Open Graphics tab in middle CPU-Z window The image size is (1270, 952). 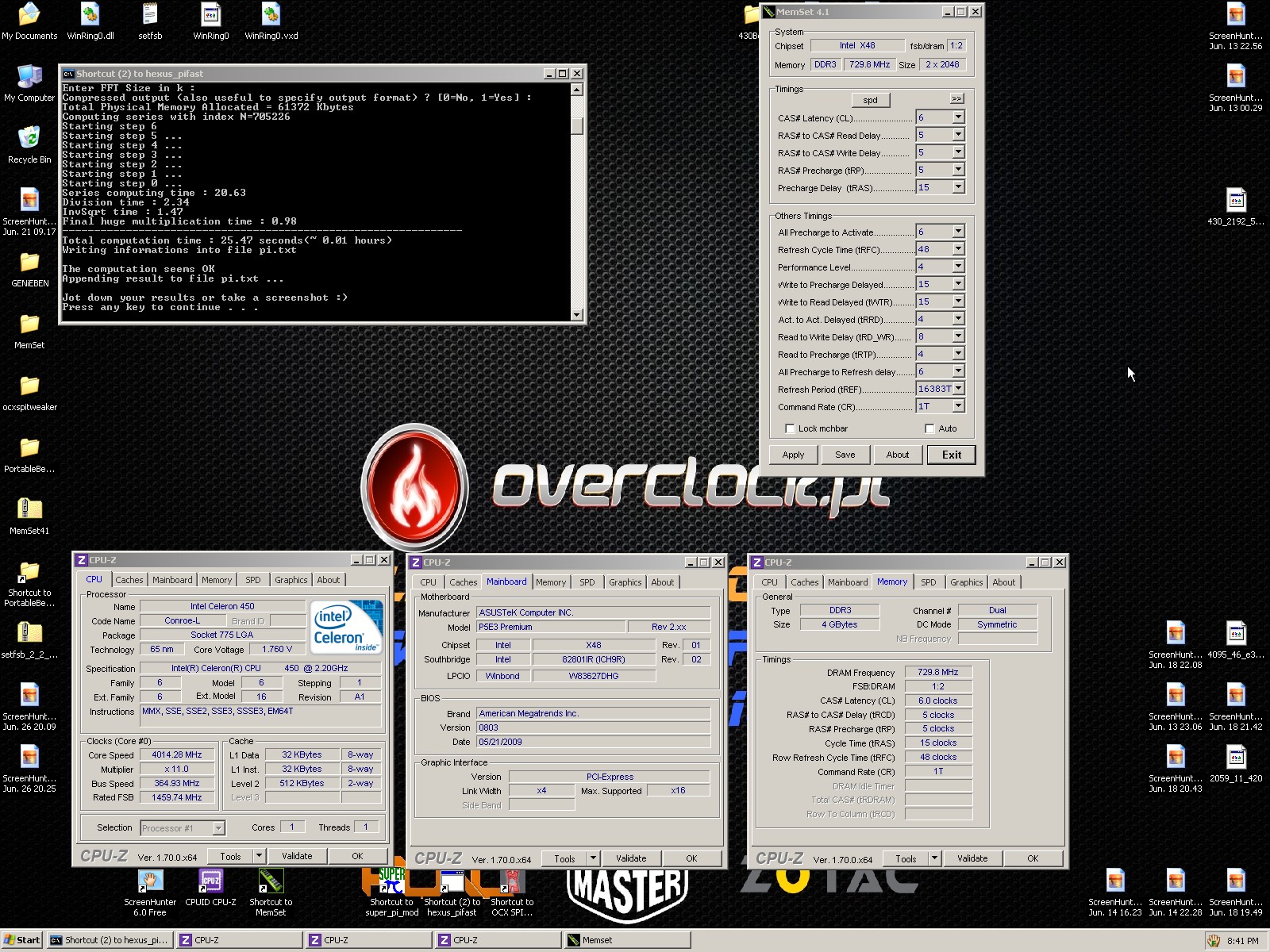tap(625, 582)
